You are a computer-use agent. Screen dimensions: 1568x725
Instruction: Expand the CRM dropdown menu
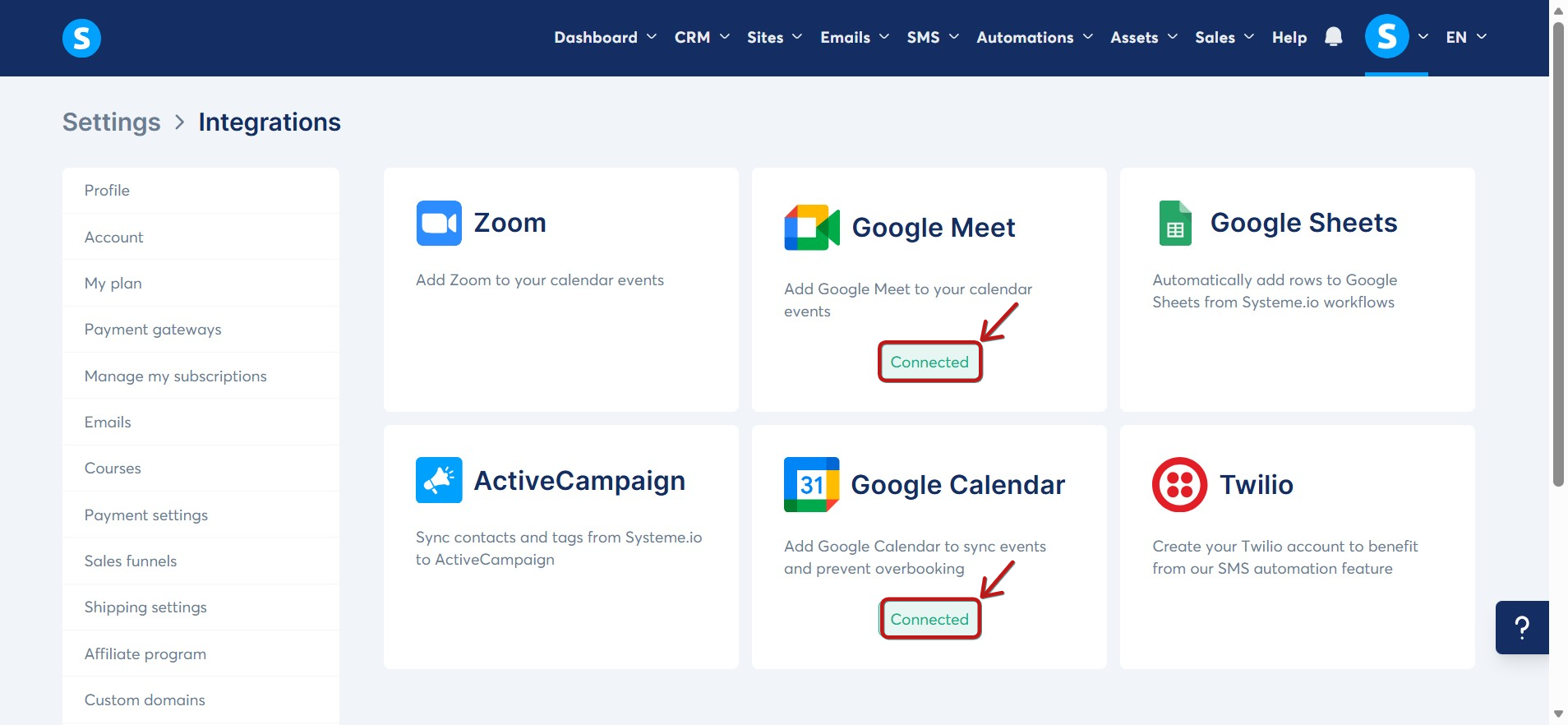pyautogui.click(x=702, y=37)
